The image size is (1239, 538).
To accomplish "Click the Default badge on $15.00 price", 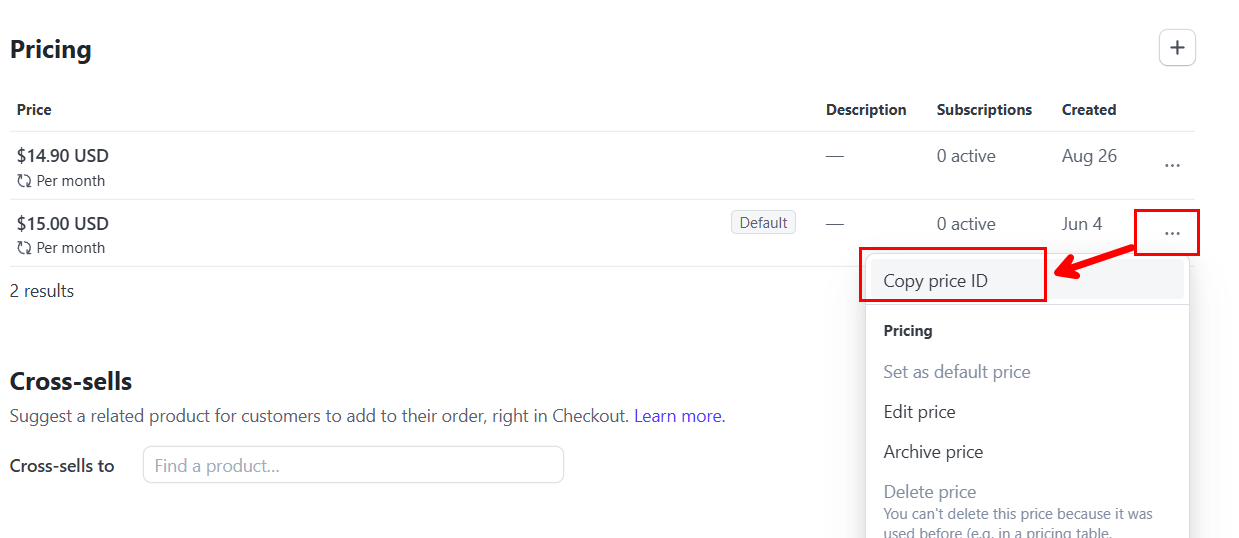I will pyautogui.click(x=763, y=223).
